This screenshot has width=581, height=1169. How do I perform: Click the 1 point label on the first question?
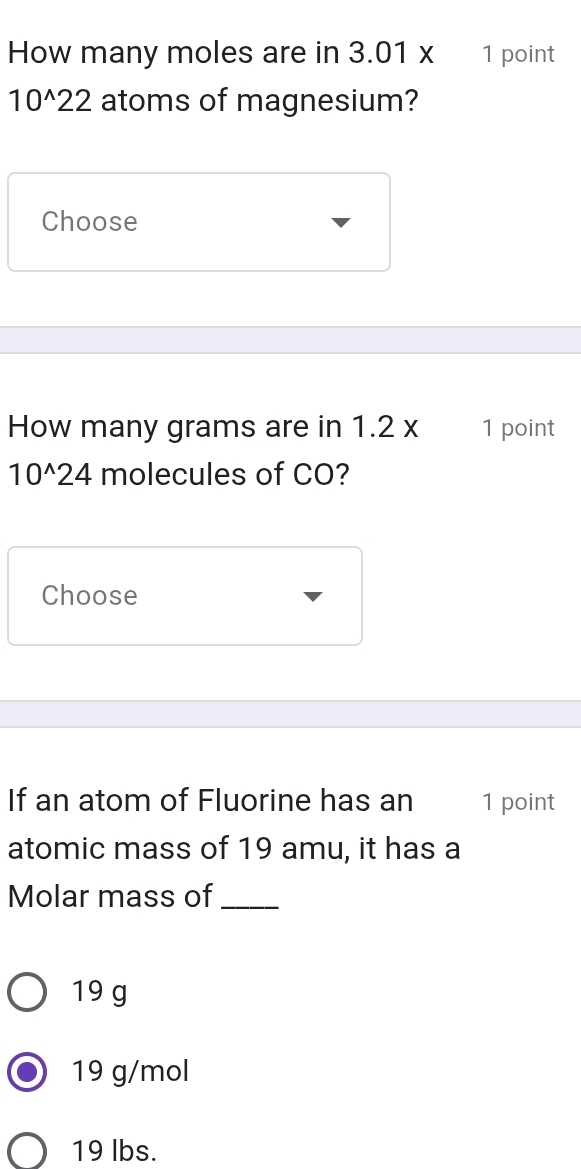[518, 54]
